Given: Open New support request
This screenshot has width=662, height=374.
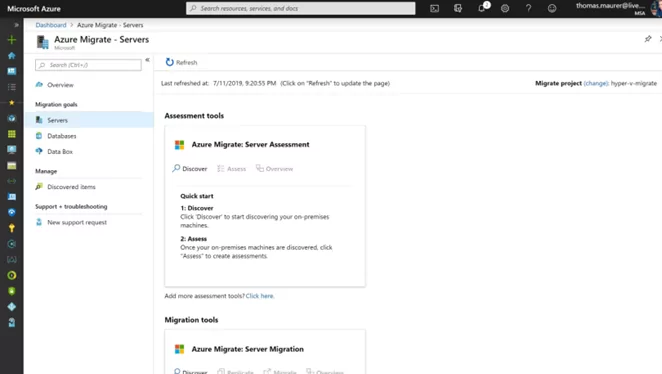Looking at the screenshot, I should click(x=77, y=222).
